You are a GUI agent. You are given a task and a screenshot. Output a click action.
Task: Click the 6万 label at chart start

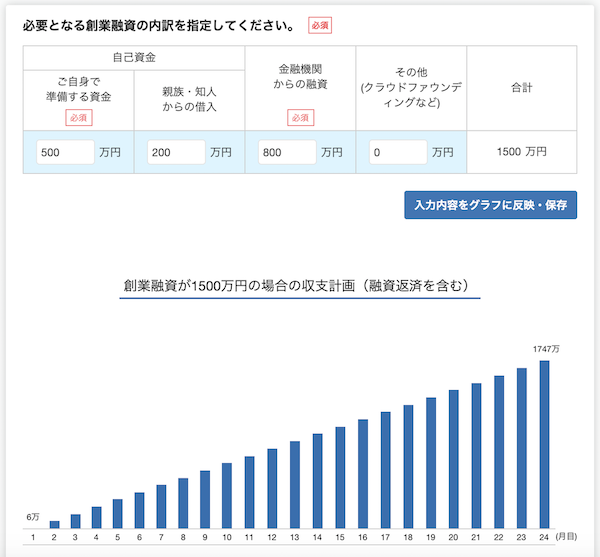(x=33, y=517)
